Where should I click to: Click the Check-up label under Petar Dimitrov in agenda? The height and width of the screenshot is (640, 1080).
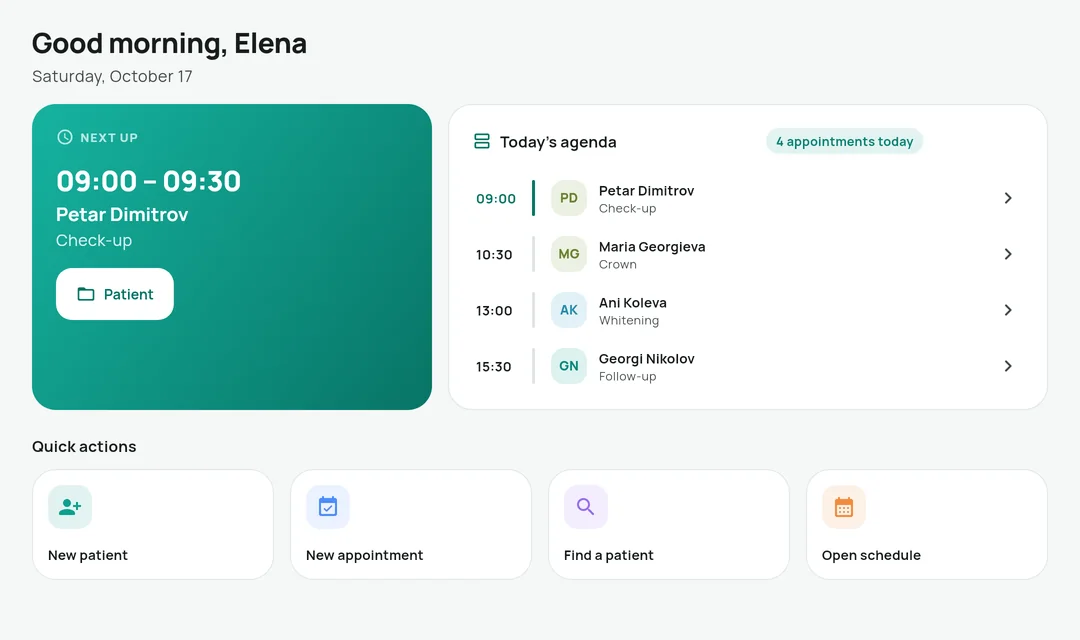click(627, 209)
